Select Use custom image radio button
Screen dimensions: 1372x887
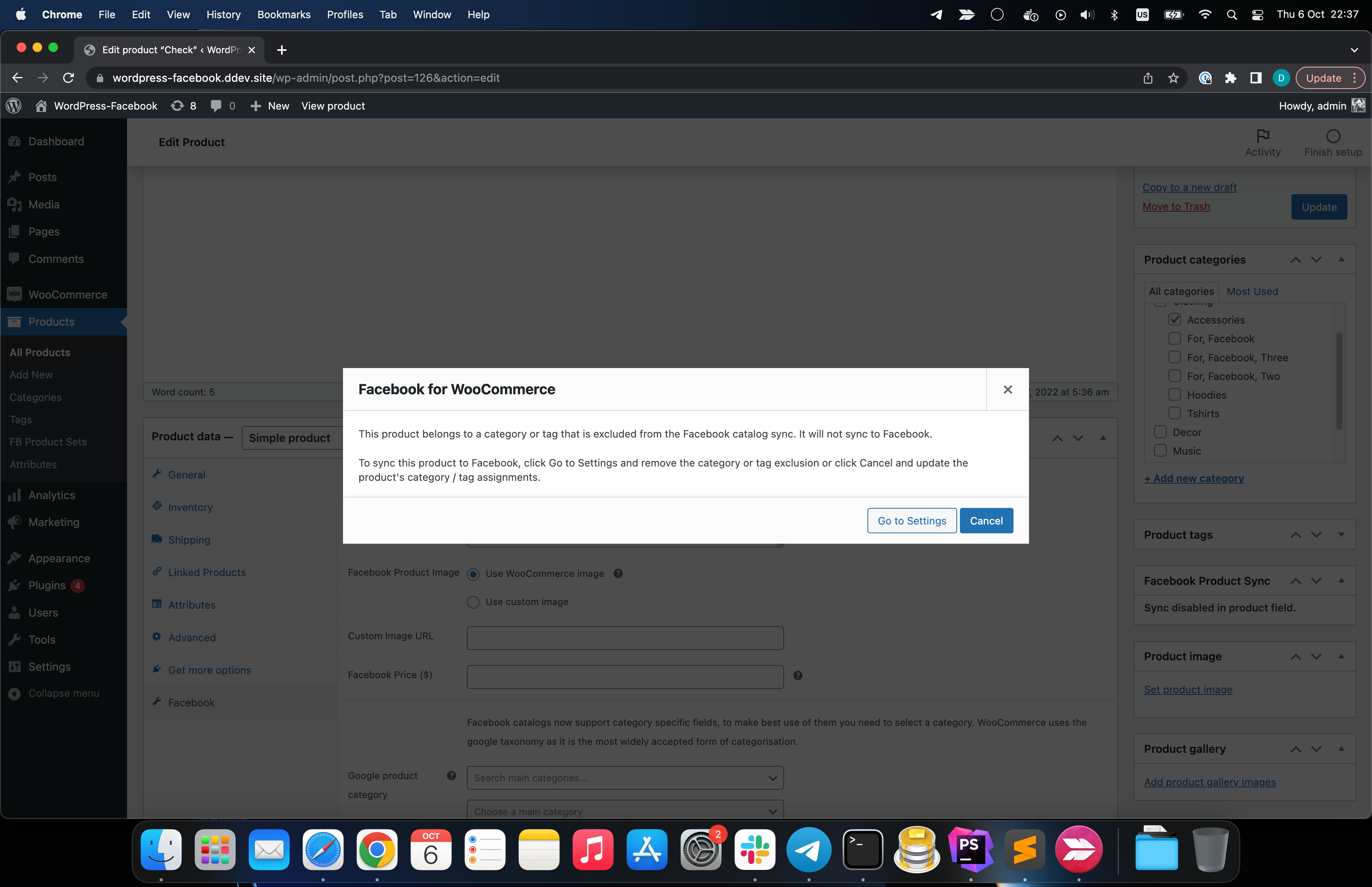[x=474, y=601]
